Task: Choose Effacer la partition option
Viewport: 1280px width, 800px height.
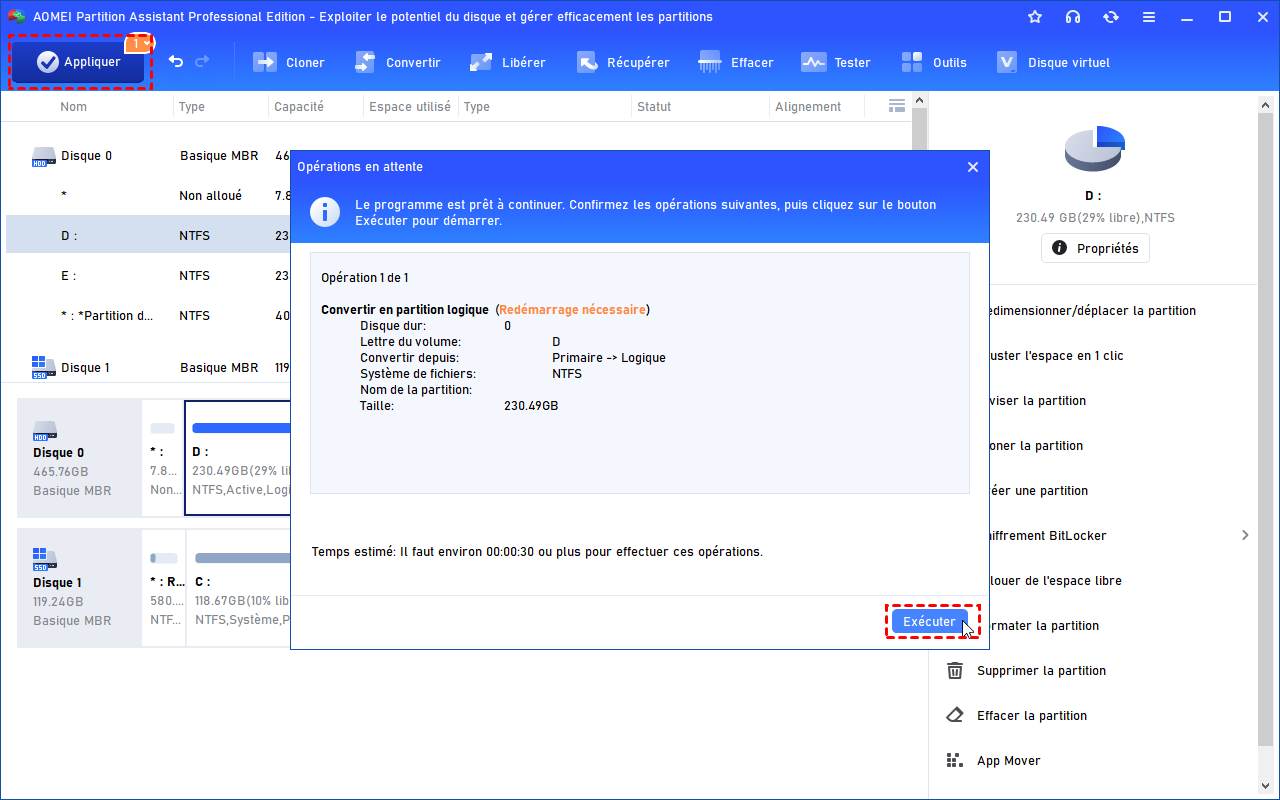Action: point(1031,715)
